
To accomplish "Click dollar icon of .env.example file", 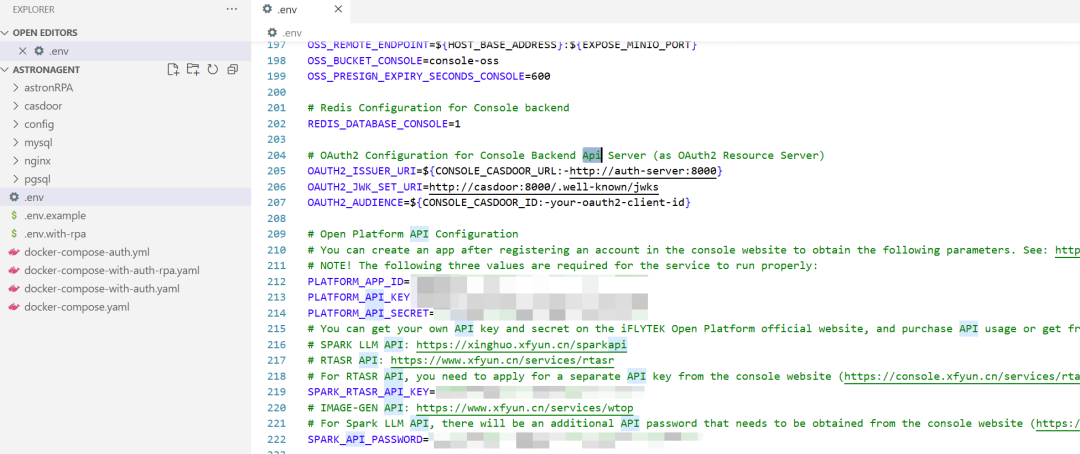I will [14, 216].
